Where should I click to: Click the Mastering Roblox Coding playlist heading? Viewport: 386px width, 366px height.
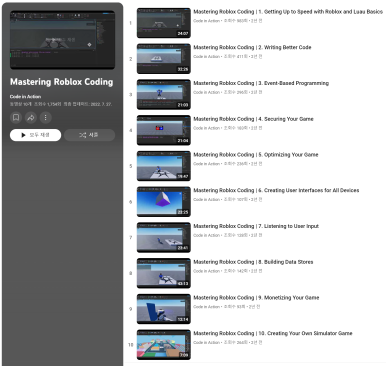(x=62, y=82)
